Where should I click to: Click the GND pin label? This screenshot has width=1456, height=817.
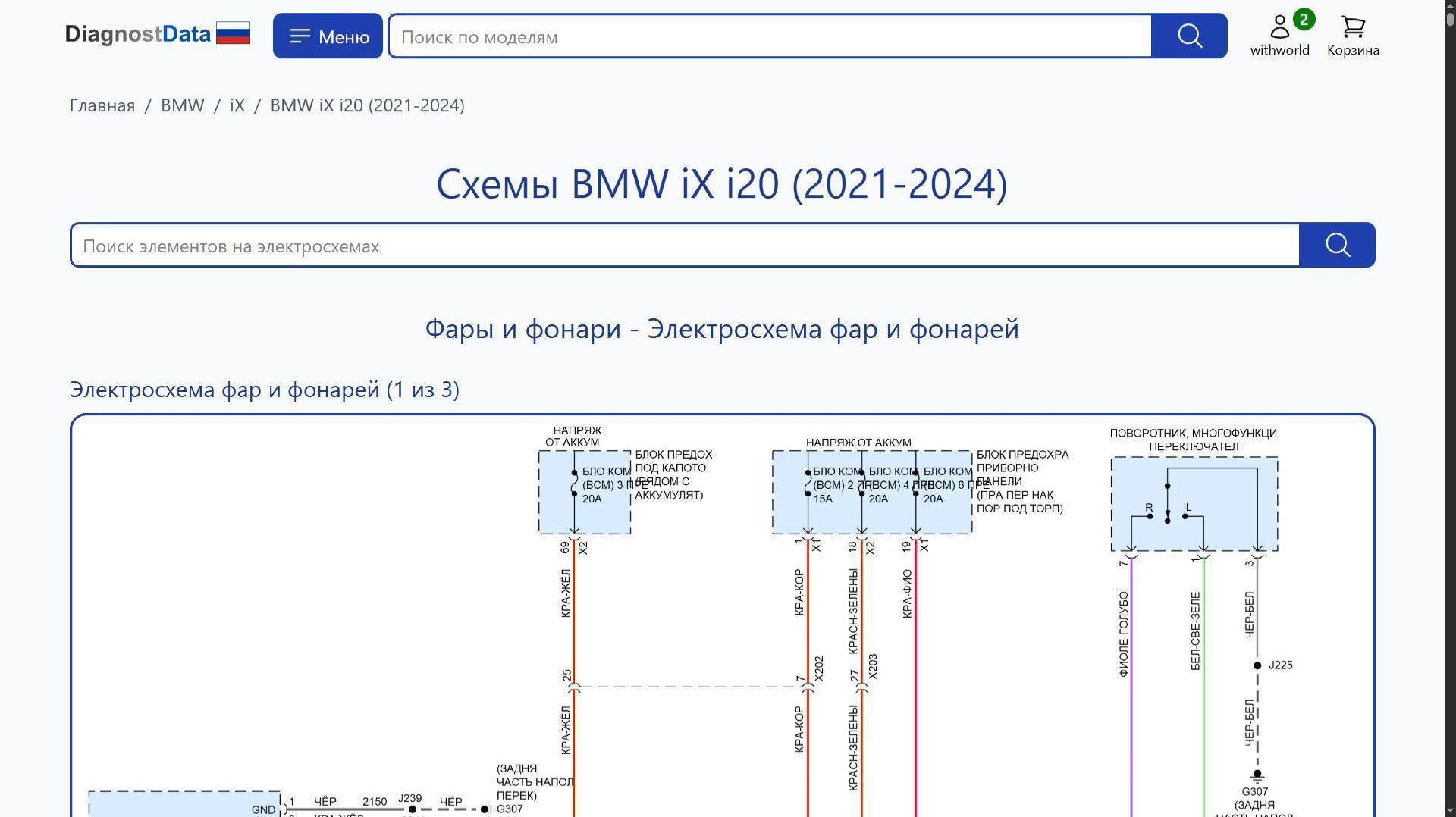coord(263,810)
